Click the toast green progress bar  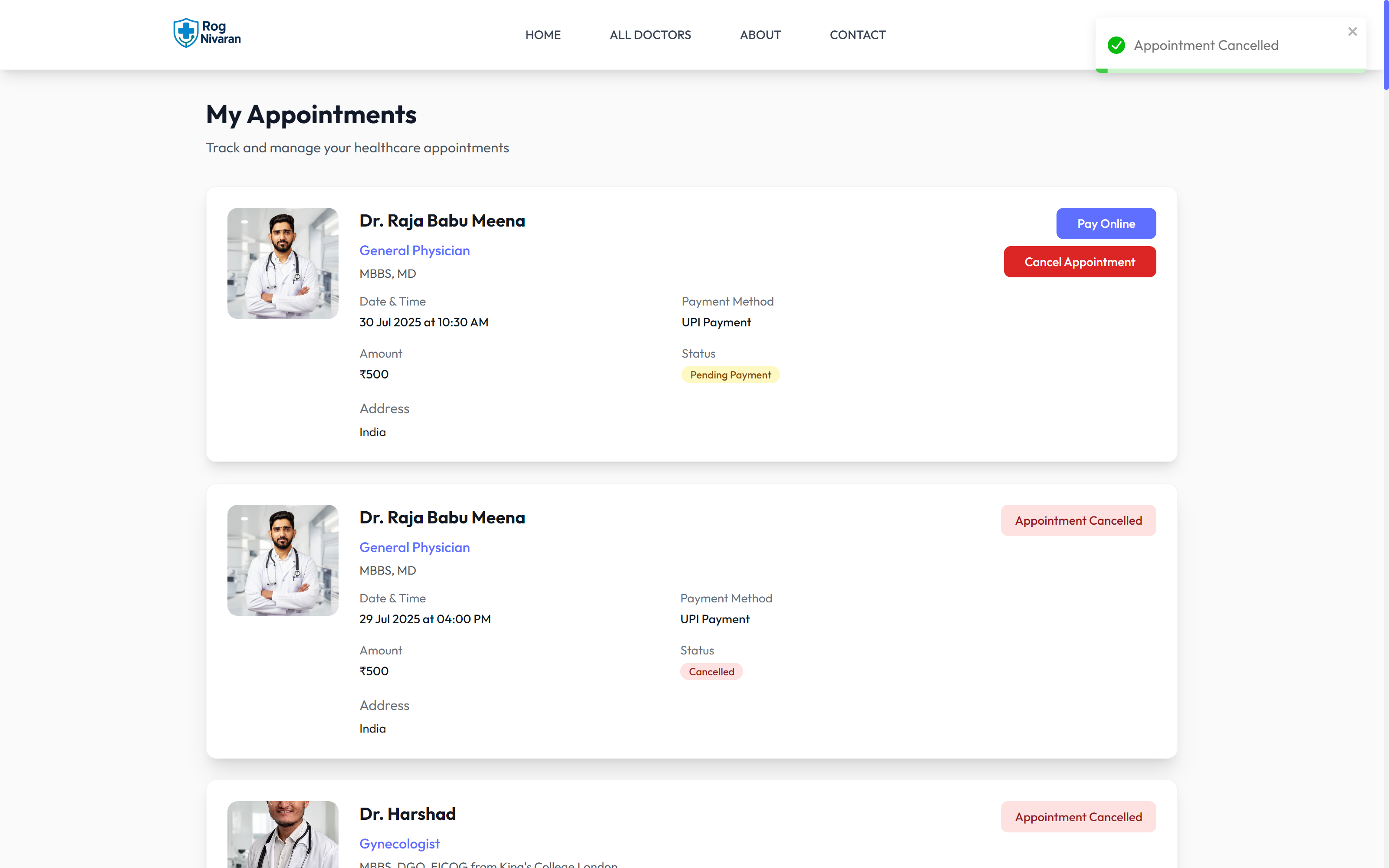click(1230, 71)
